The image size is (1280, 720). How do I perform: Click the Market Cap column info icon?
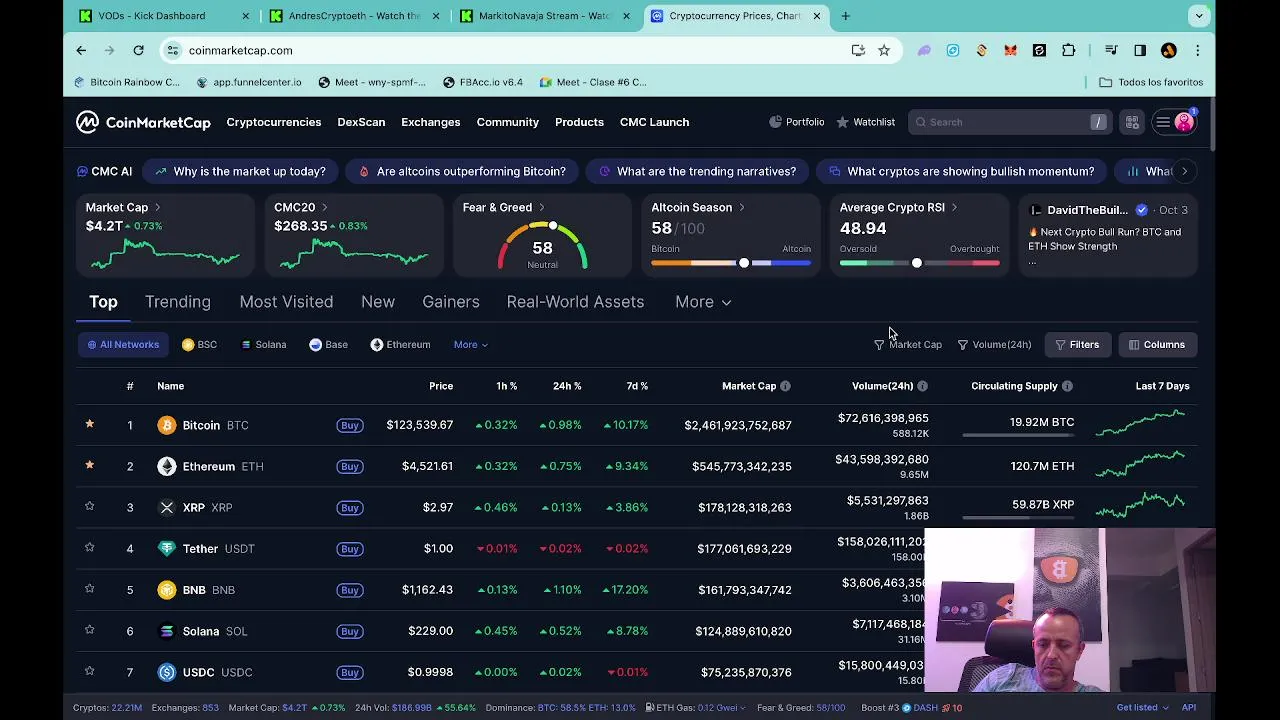(x=785, y=386)
